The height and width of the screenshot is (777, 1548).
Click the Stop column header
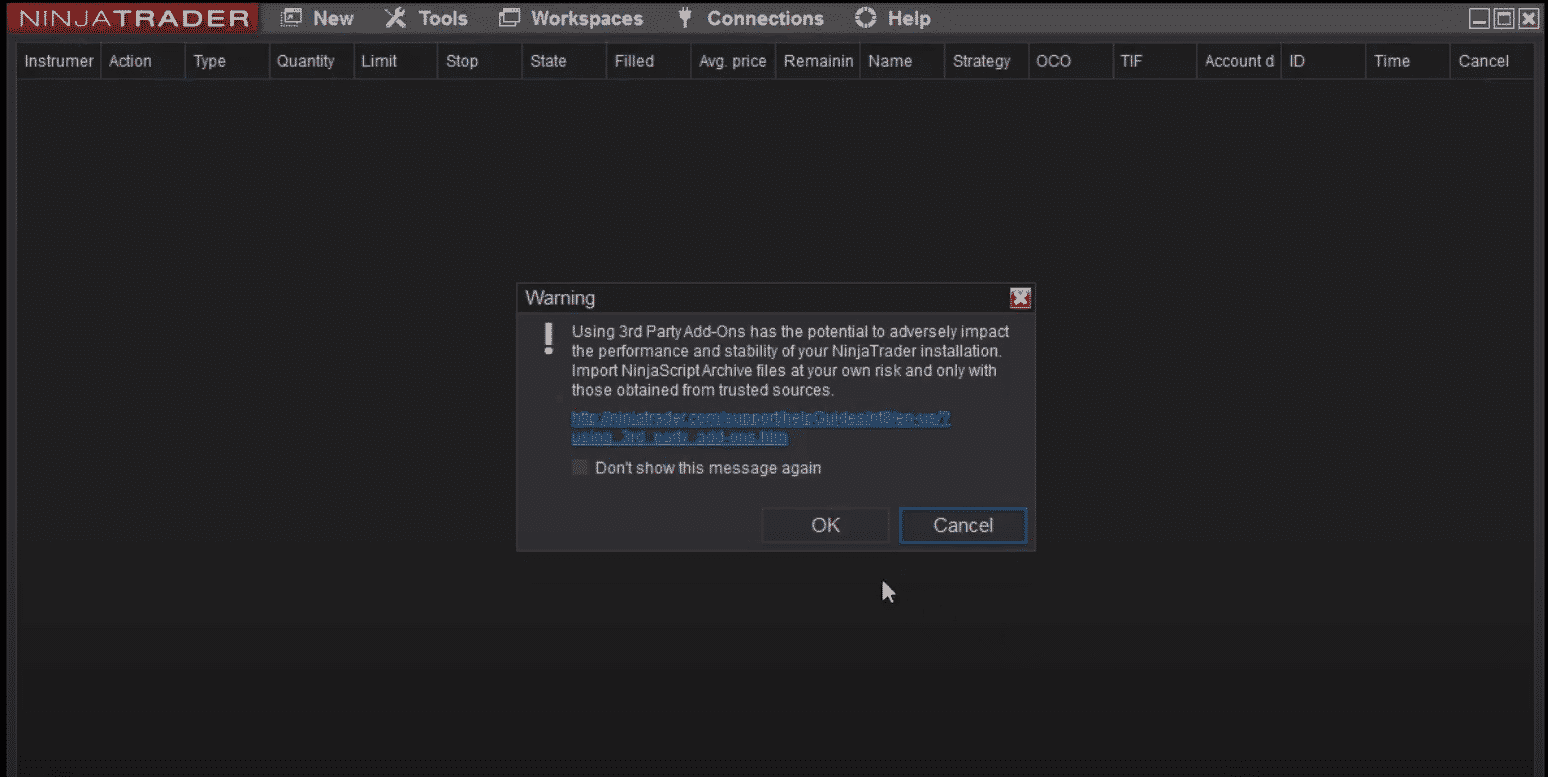pos(480,61)
